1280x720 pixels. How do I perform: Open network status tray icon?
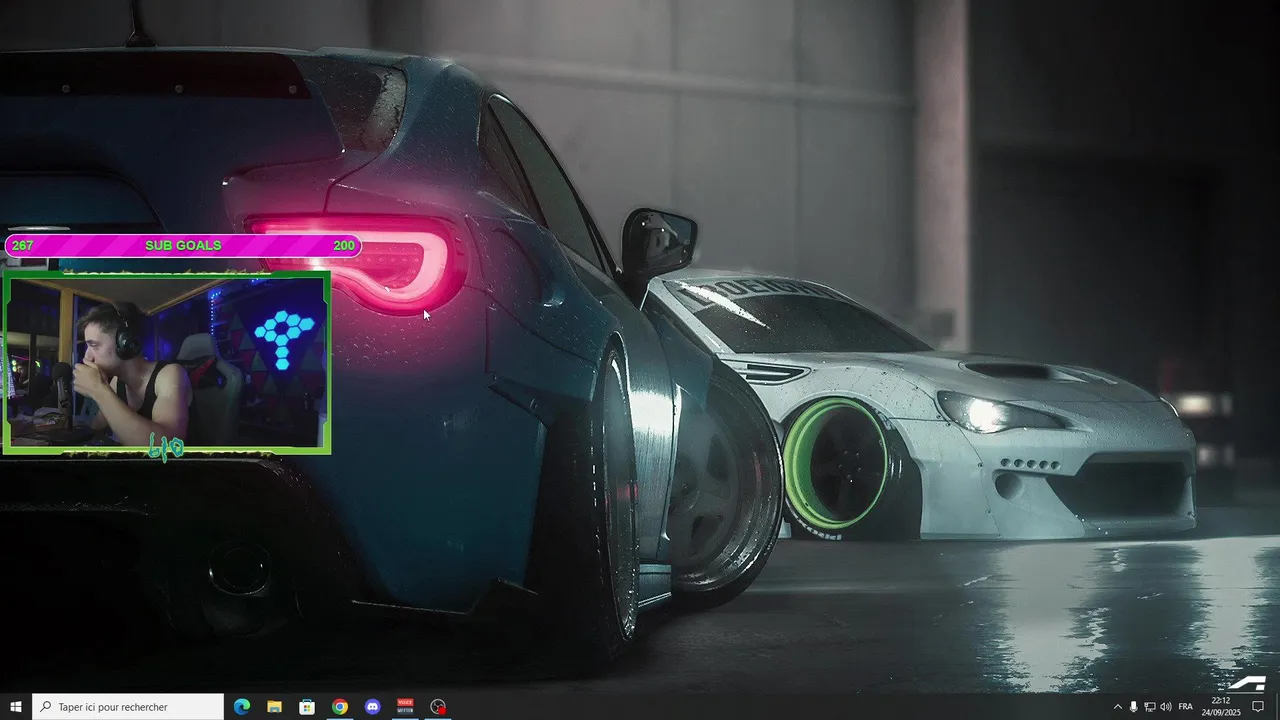tap(1150, 707)
